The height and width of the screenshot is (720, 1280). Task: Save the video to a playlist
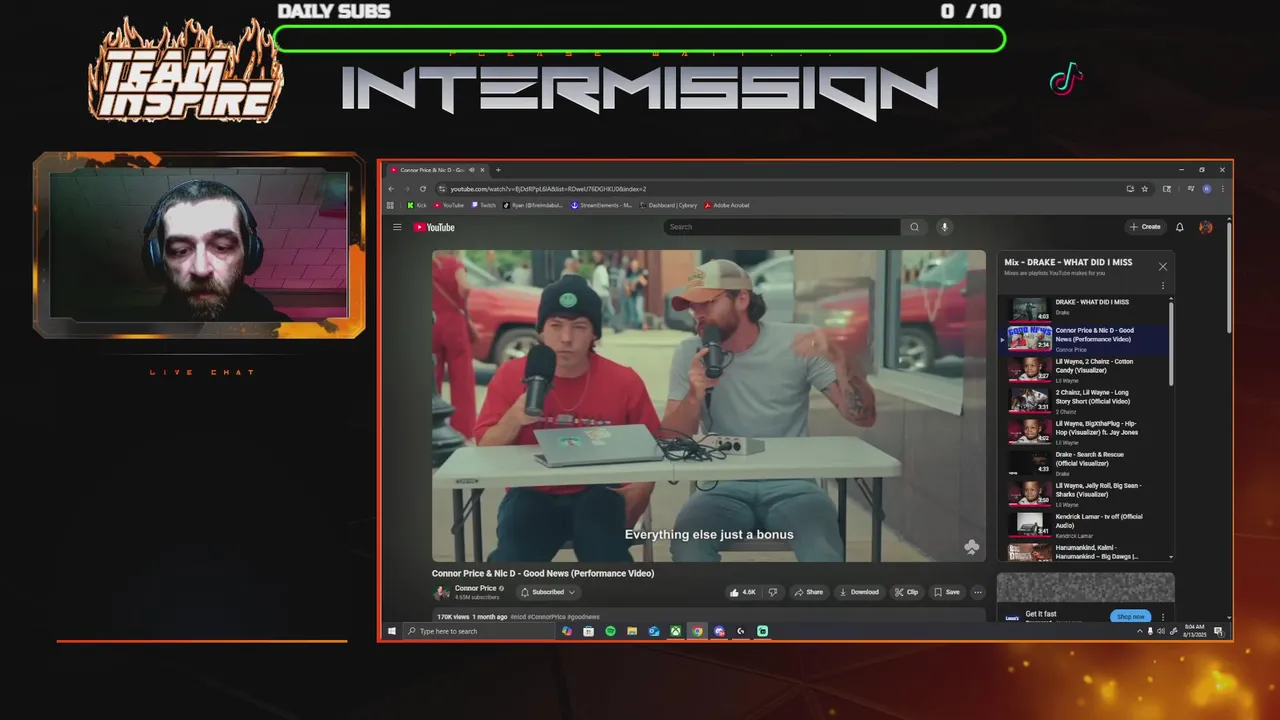pyautogui.click(x=947, y=592)
